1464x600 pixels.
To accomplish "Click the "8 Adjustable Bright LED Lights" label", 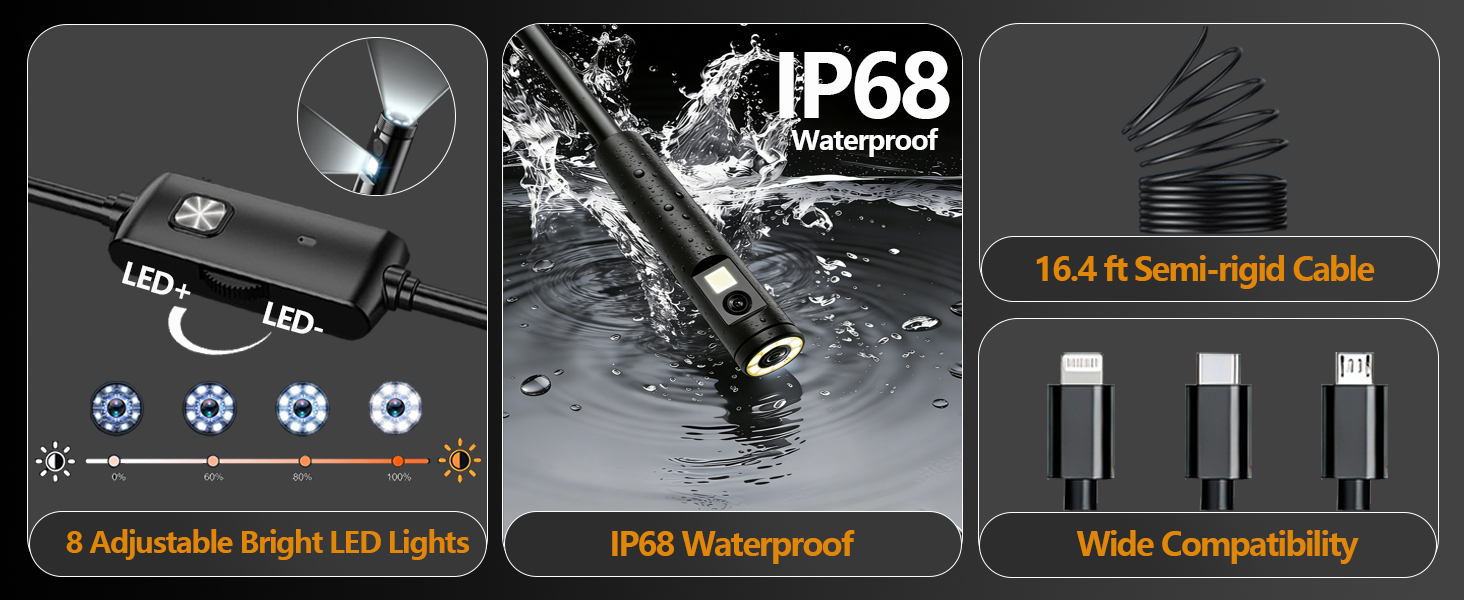I will (268, 543).
